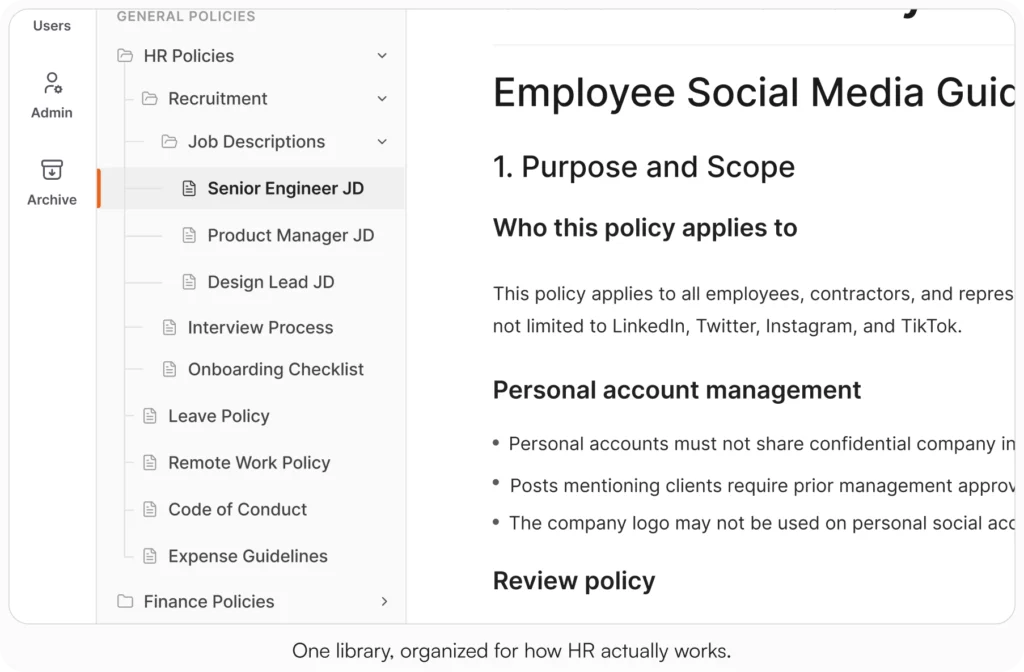The height and width of the screenshot is (672, 1024).
Task: Open the Onboarding Checklist document
Action: (x=276, y=370)
